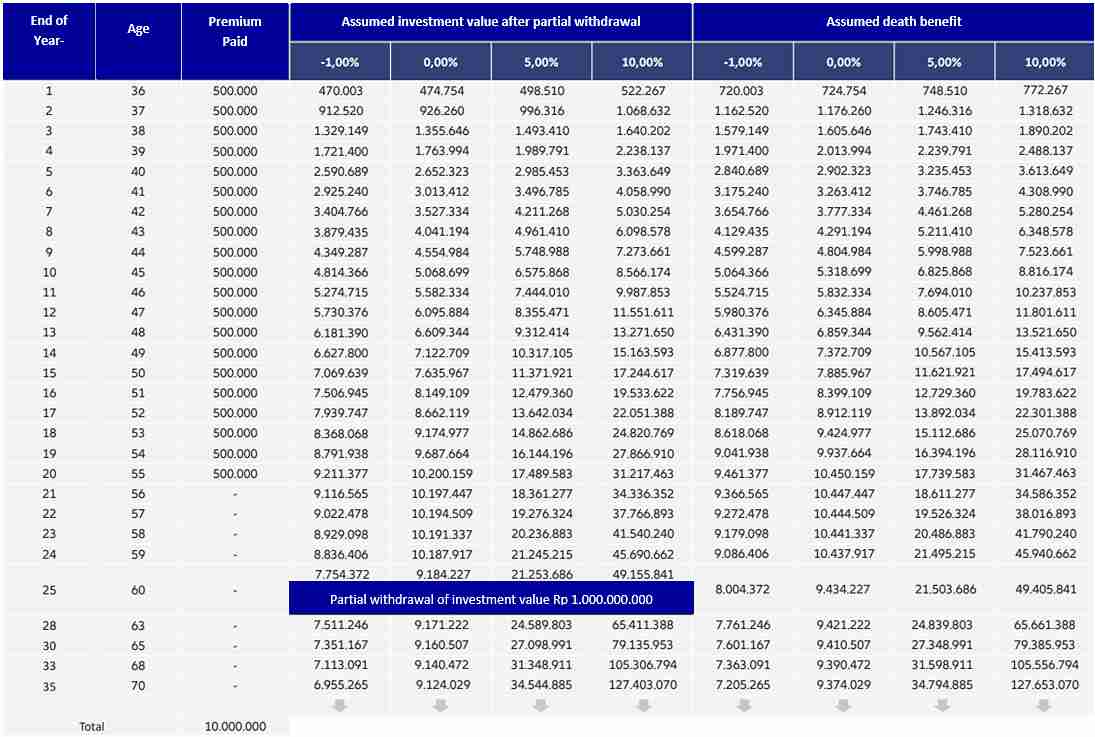Select the 127.653.070 death benefit cell

[x=1044, y=685]
